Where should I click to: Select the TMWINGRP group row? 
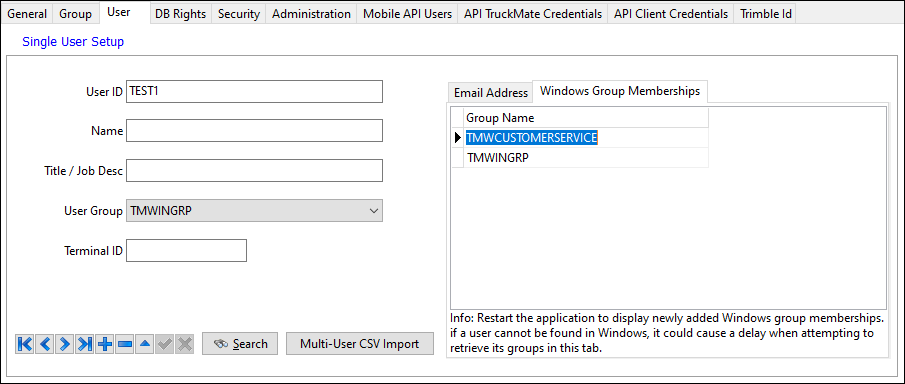[579, 157]
